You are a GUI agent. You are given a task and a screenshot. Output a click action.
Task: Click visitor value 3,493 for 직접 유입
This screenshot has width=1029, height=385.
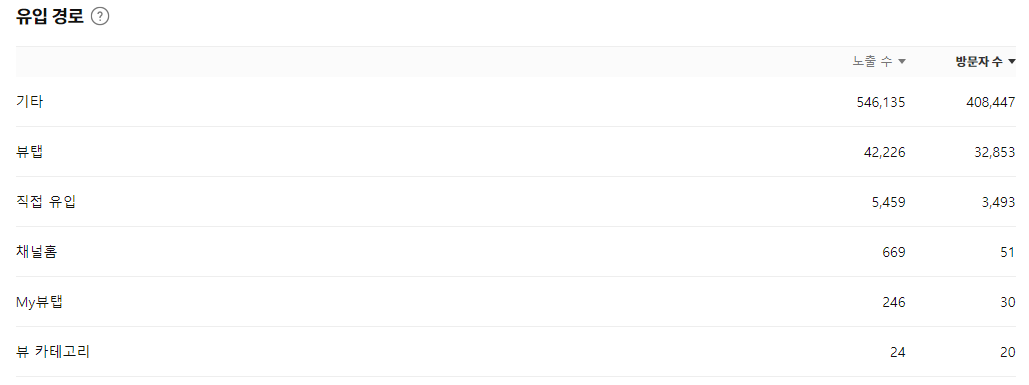pyautogui.click(x=998, y=202)
